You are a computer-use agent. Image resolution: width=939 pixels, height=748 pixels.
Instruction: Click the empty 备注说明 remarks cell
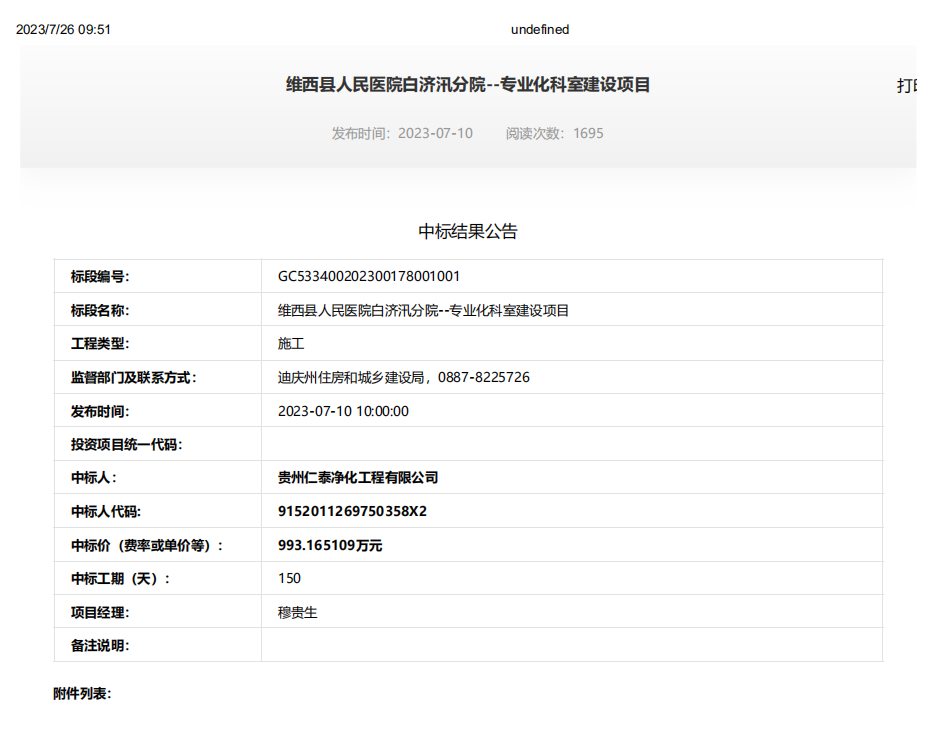pos(571,646)
